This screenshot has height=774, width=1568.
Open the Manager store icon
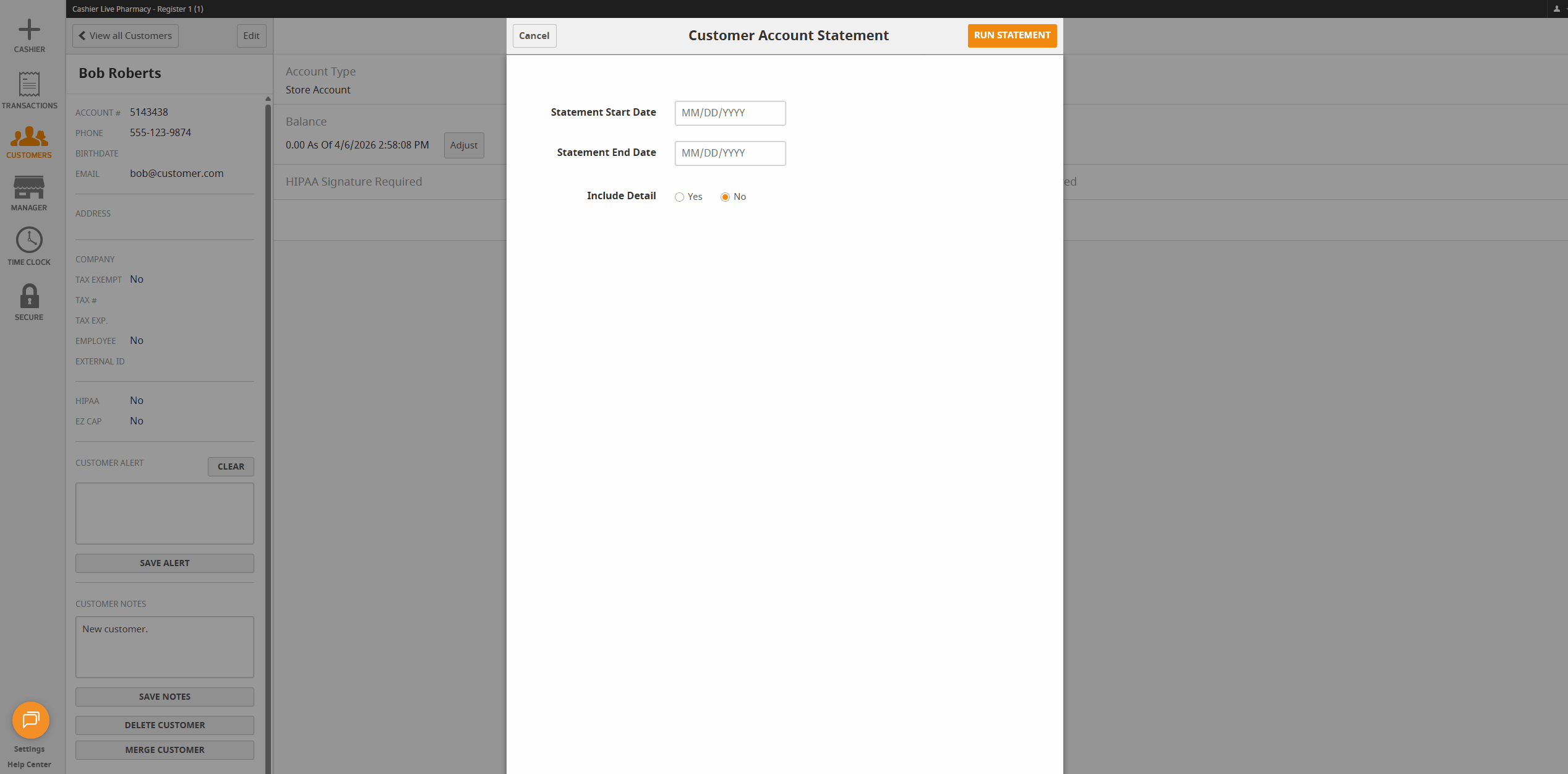tap(29, 187)
